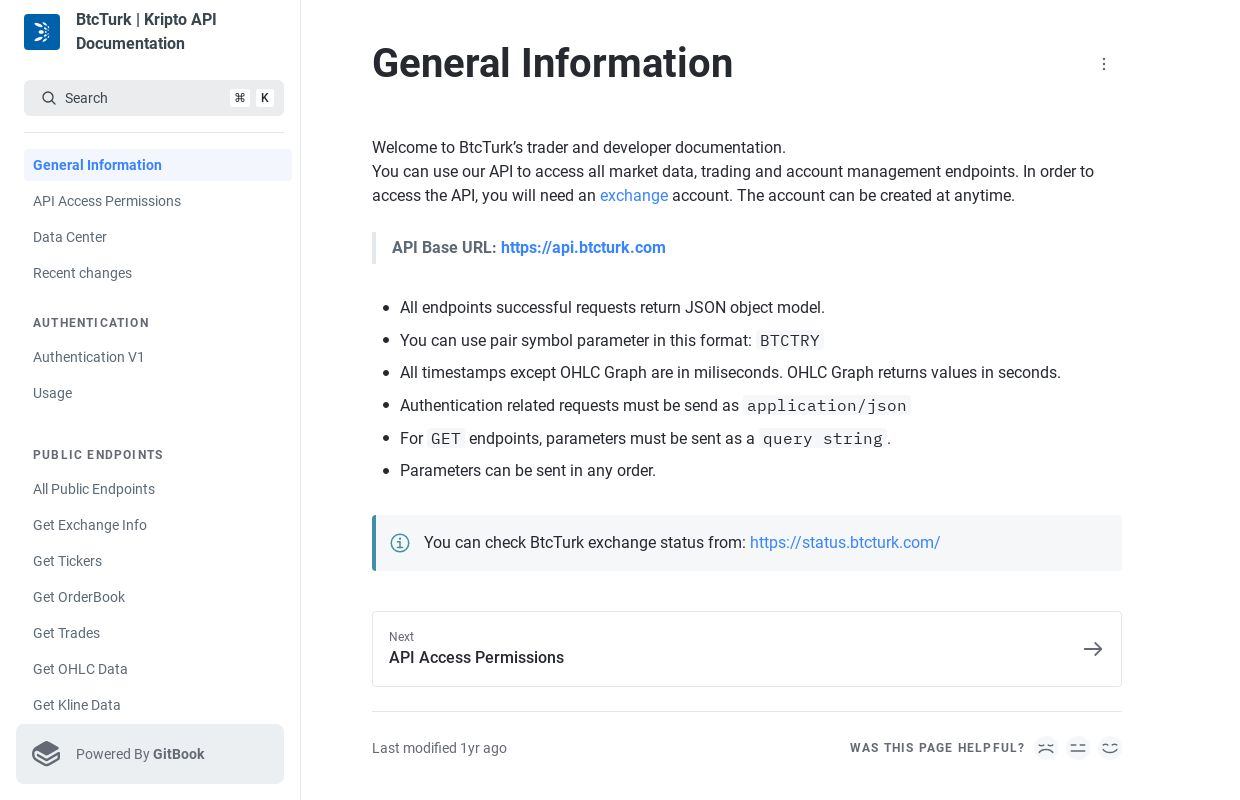
Task: Click Powered By GitBook badge
Action: pyautogui.click(x=150, y=754)
